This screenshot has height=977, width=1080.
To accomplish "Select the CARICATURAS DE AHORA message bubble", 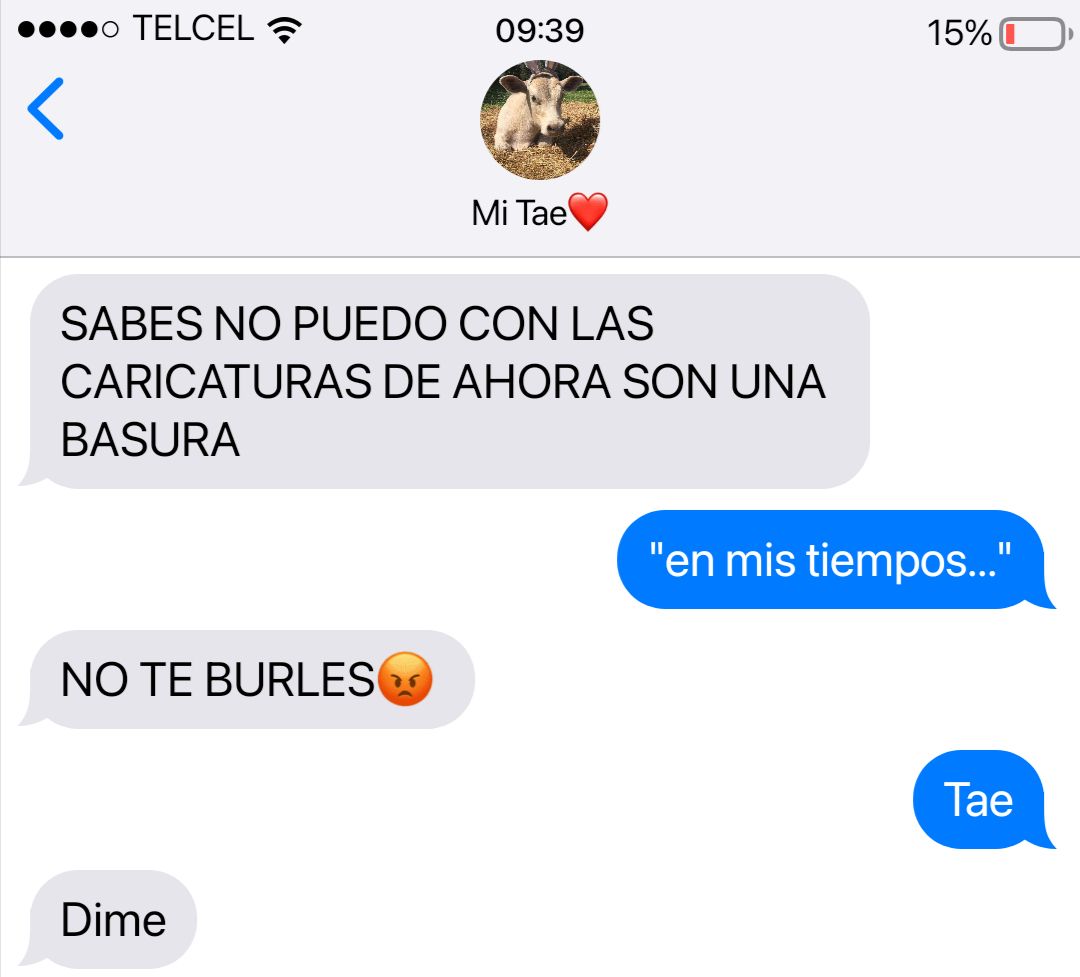I will 444,382.
